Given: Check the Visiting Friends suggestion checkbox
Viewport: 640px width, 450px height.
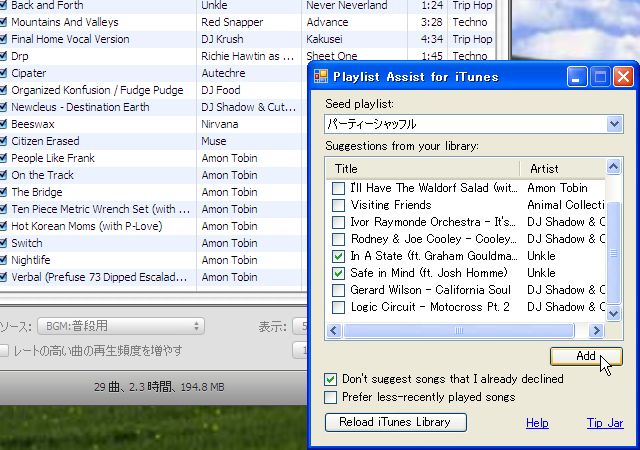Looking at the screenshot, I should (x=338, y=205).
